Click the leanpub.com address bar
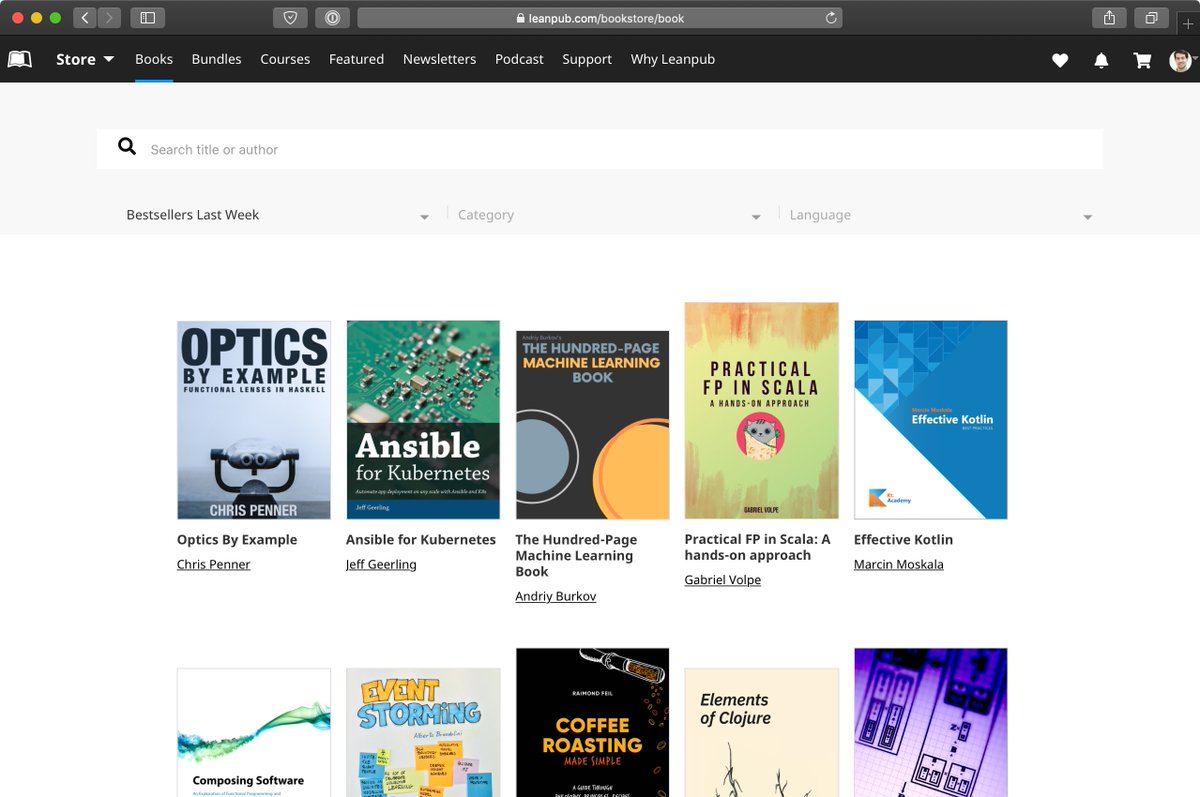Image resolution: width=1200 pixels, height=797 pixels. 600,18
